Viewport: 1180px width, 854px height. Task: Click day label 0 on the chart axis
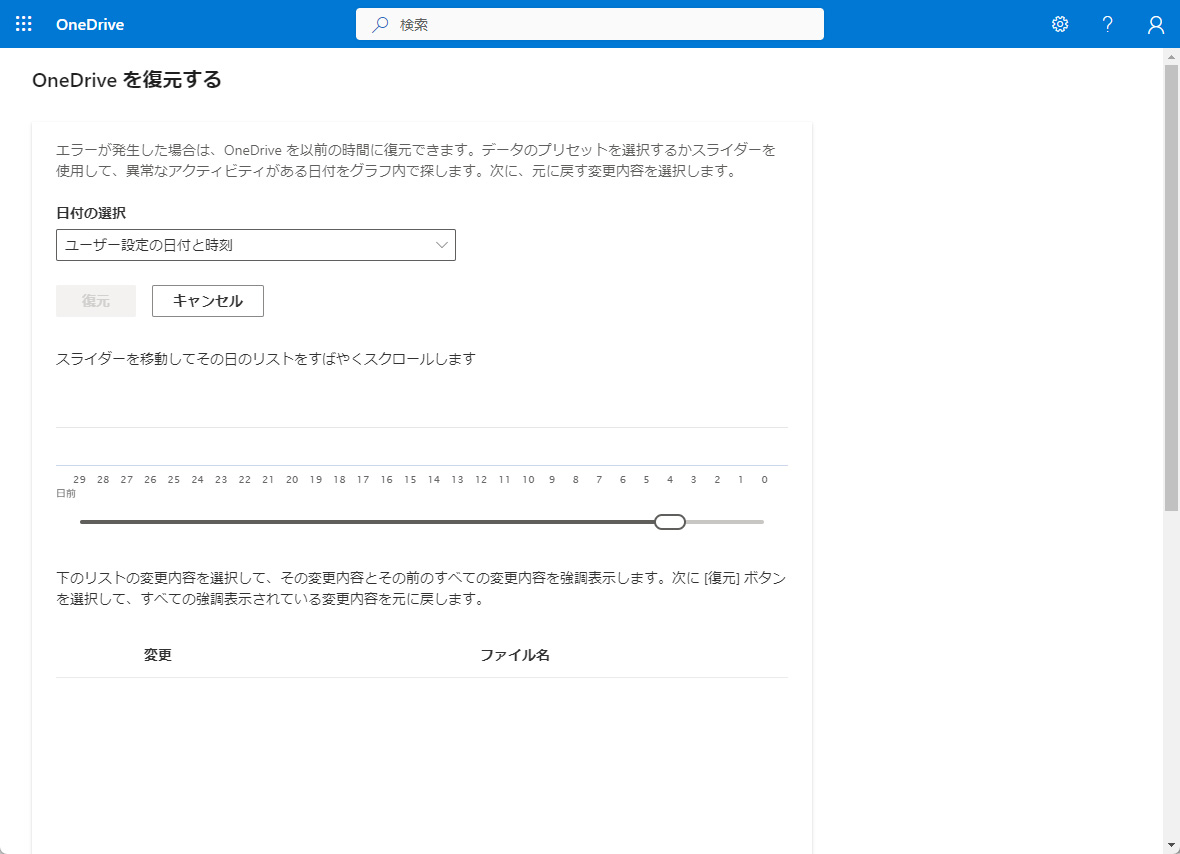click(765, 479)
